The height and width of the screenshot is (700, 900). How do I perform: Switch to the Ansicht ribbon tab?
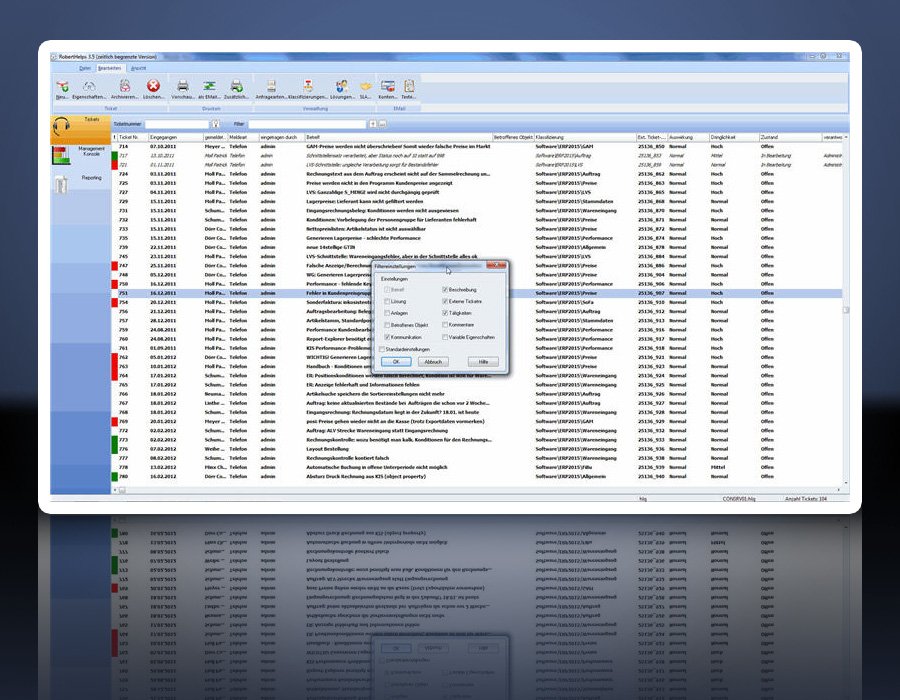tap(138, 68)
